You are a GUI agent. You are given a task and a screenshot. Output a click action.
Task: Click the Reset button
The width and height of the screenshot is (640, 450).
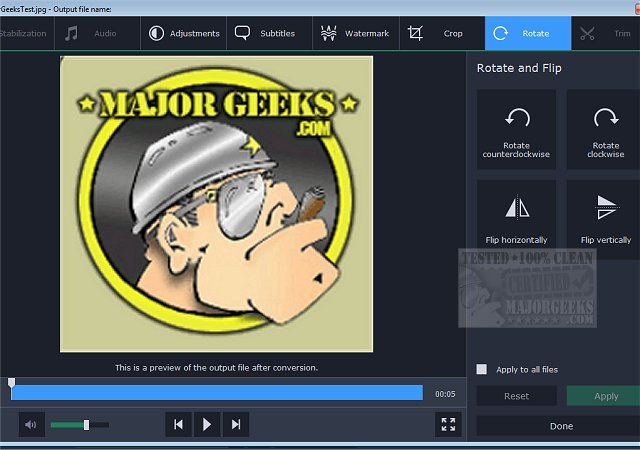point(516,396)
